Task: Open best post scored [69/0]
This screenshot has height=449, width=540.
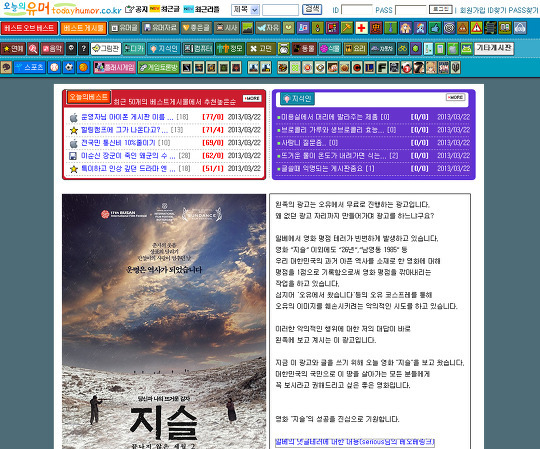Action: point(118,143)
